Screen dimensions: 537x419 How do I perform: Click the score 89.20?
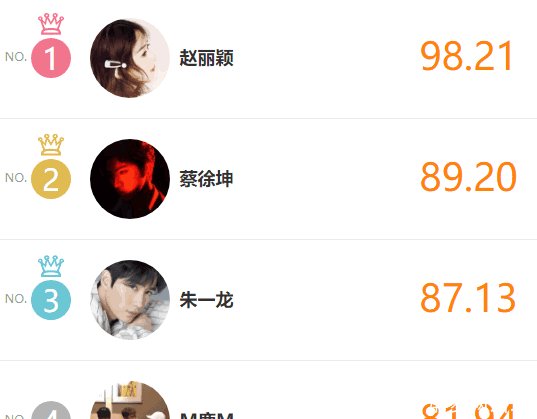click(468, 177)
